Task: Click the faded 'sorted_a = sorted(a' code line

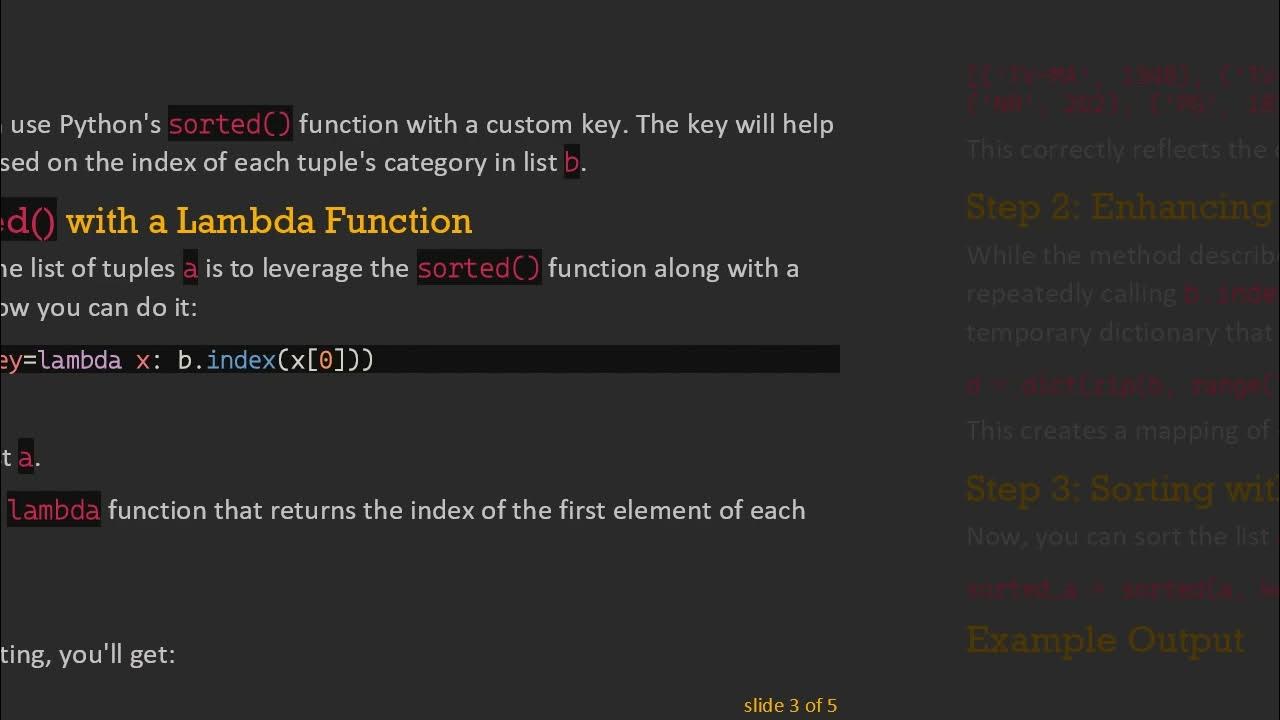Action: (x=1122, y=589)
